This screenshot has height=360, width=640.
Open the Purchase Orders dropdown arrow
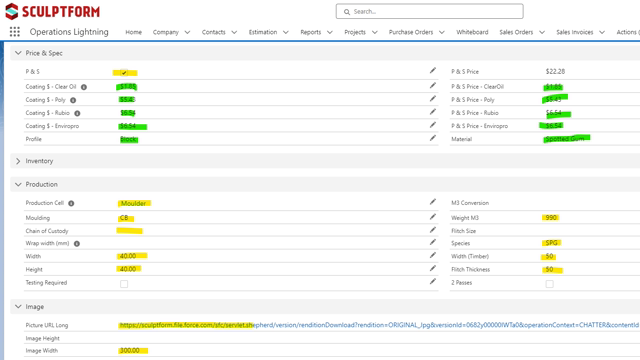(442, 32)
